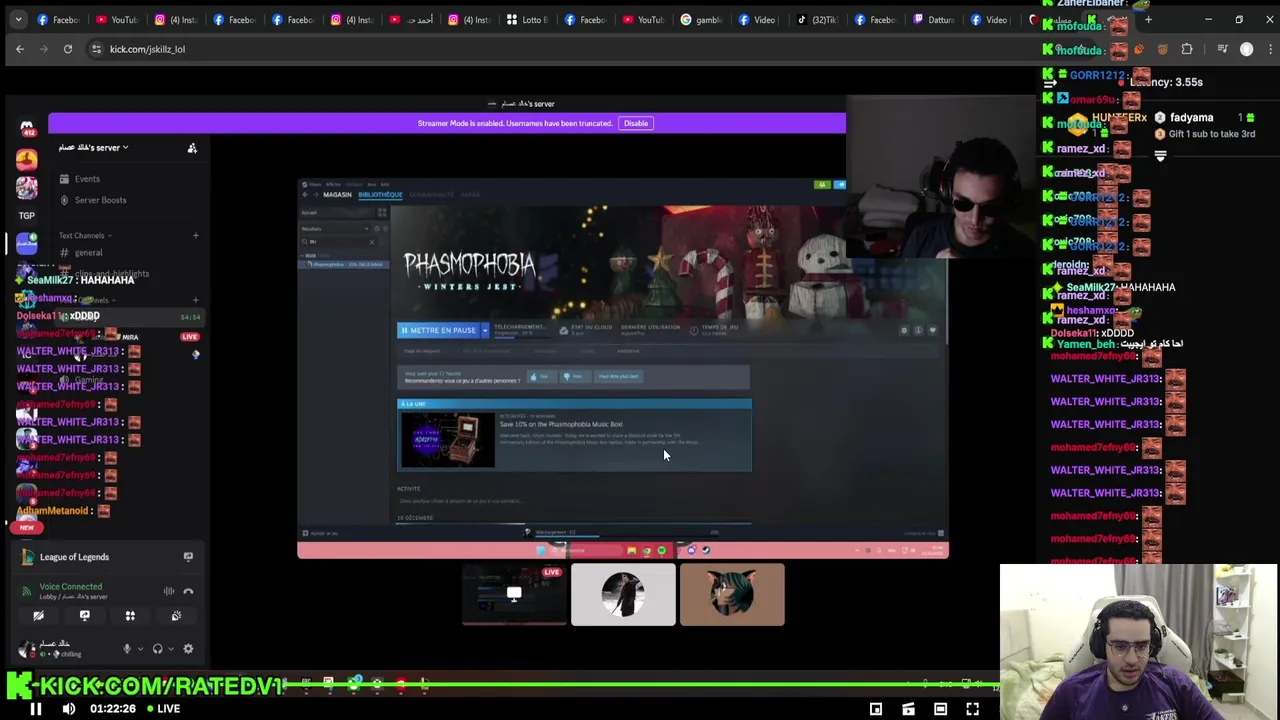This screenshot has height=720, width=1280.
Task: Deafen Discord headphones
Action: 157,649
